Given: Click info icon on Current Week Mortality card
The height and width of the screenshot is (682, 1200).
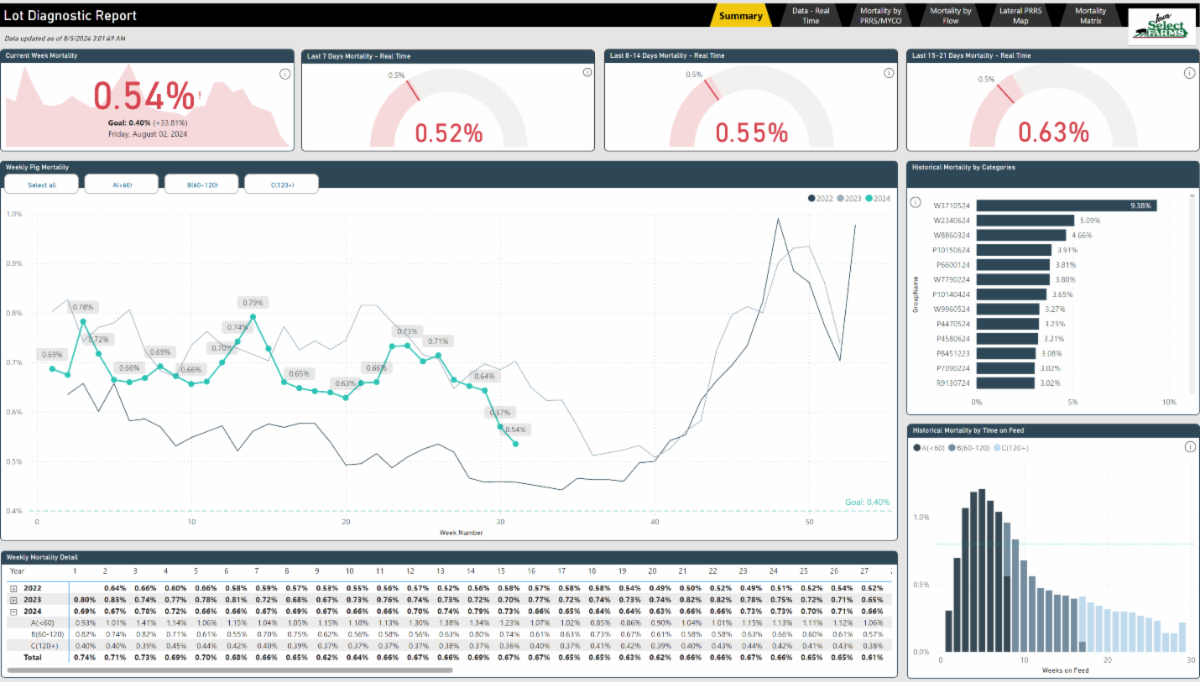Looking at the screenshot, I should tap(284, 74).
